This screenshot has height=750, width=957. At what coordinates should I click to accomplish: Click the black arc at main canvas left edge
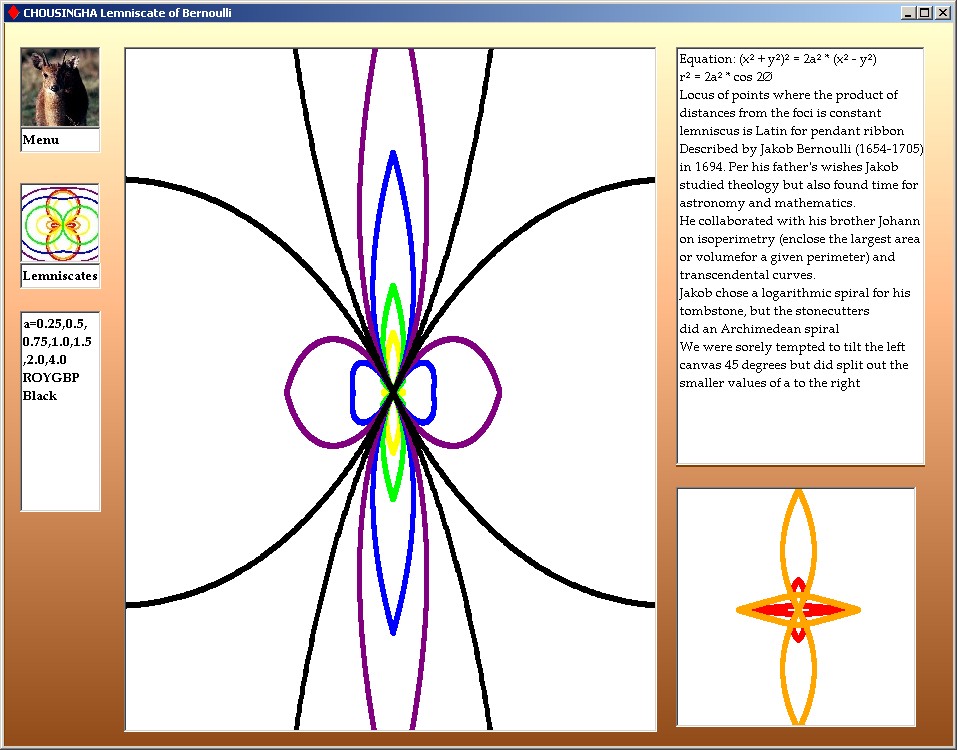tap(135, 180)
